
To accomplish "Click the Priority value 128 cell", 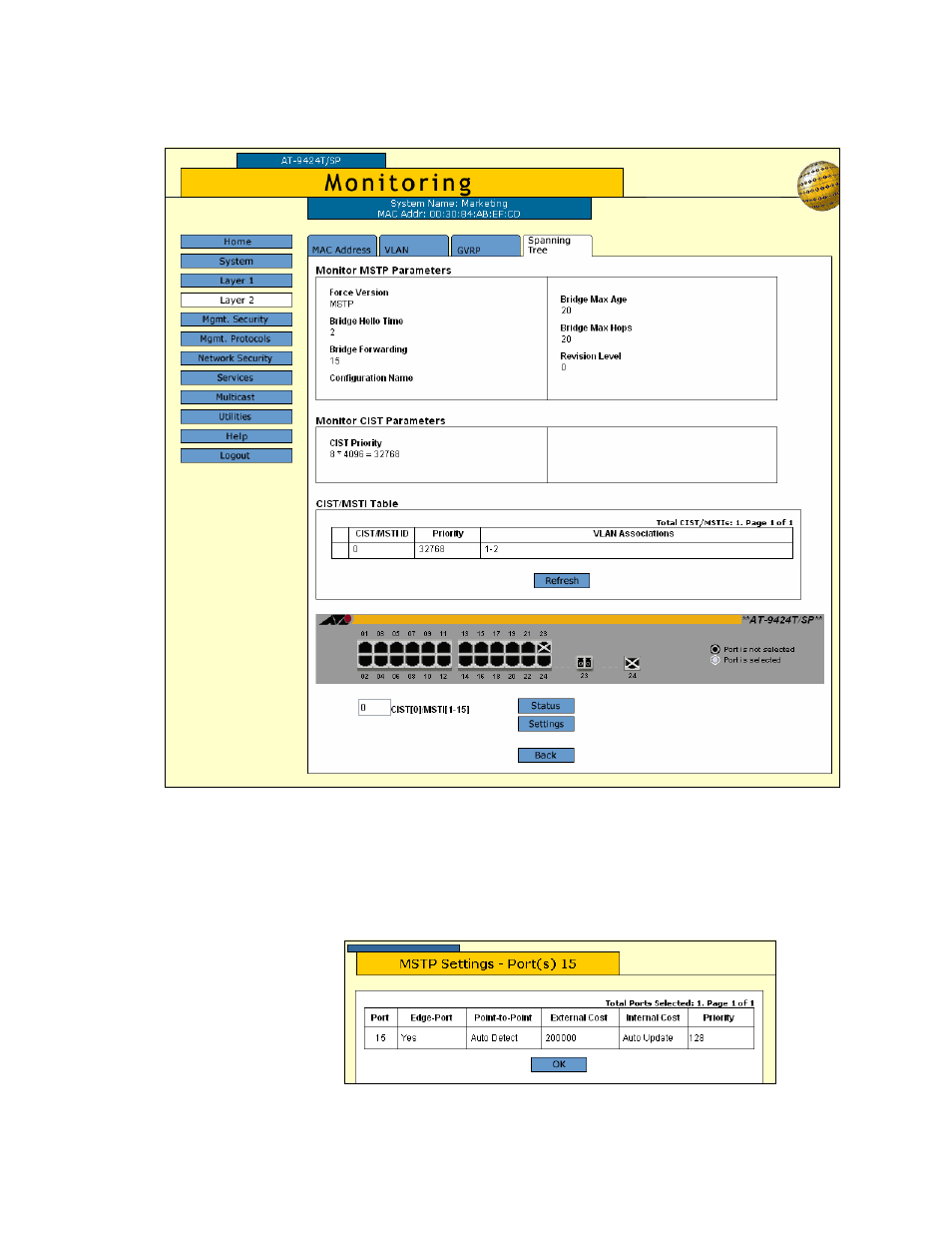I will [x=720, y=1038].
